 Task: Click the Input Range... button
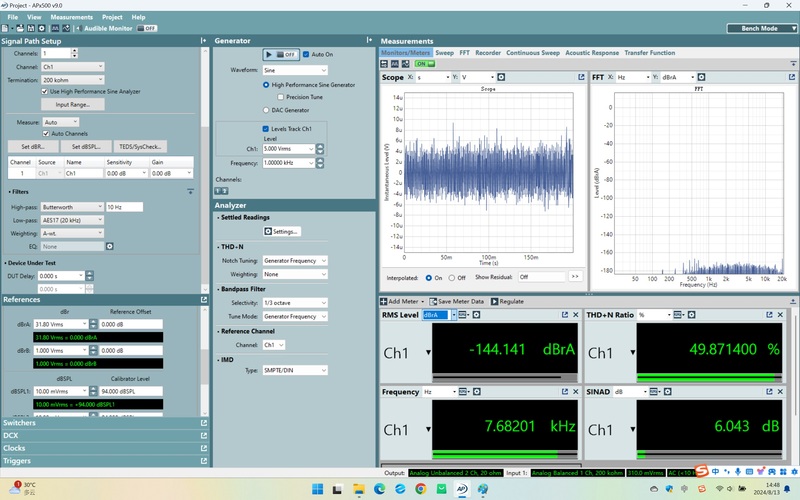72,104
